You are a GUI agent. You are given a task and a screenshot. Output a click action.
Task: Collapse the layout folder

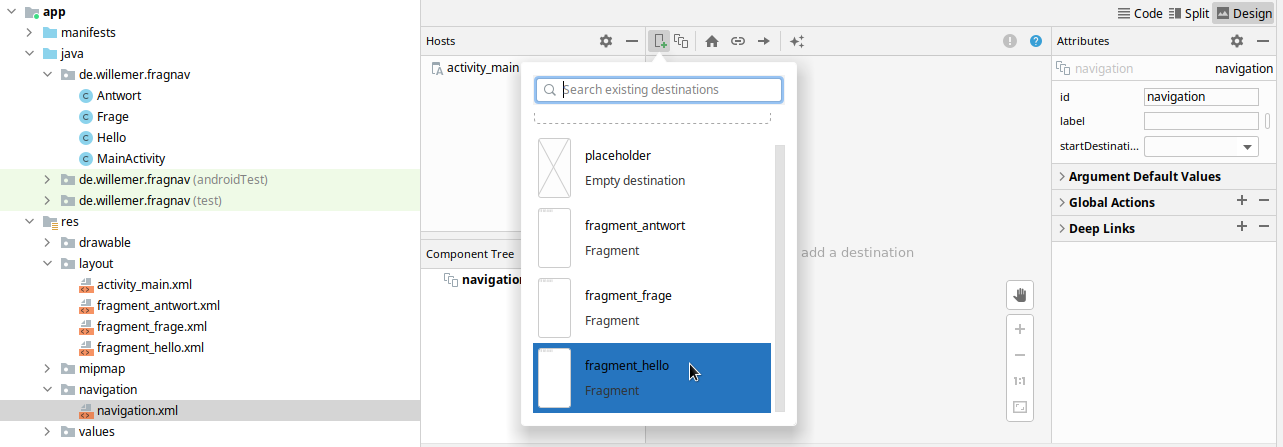click(46, 263)
